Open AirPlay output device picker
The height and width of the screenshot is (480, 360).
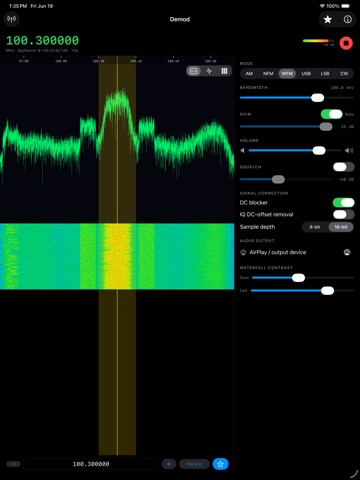(297, 252)
